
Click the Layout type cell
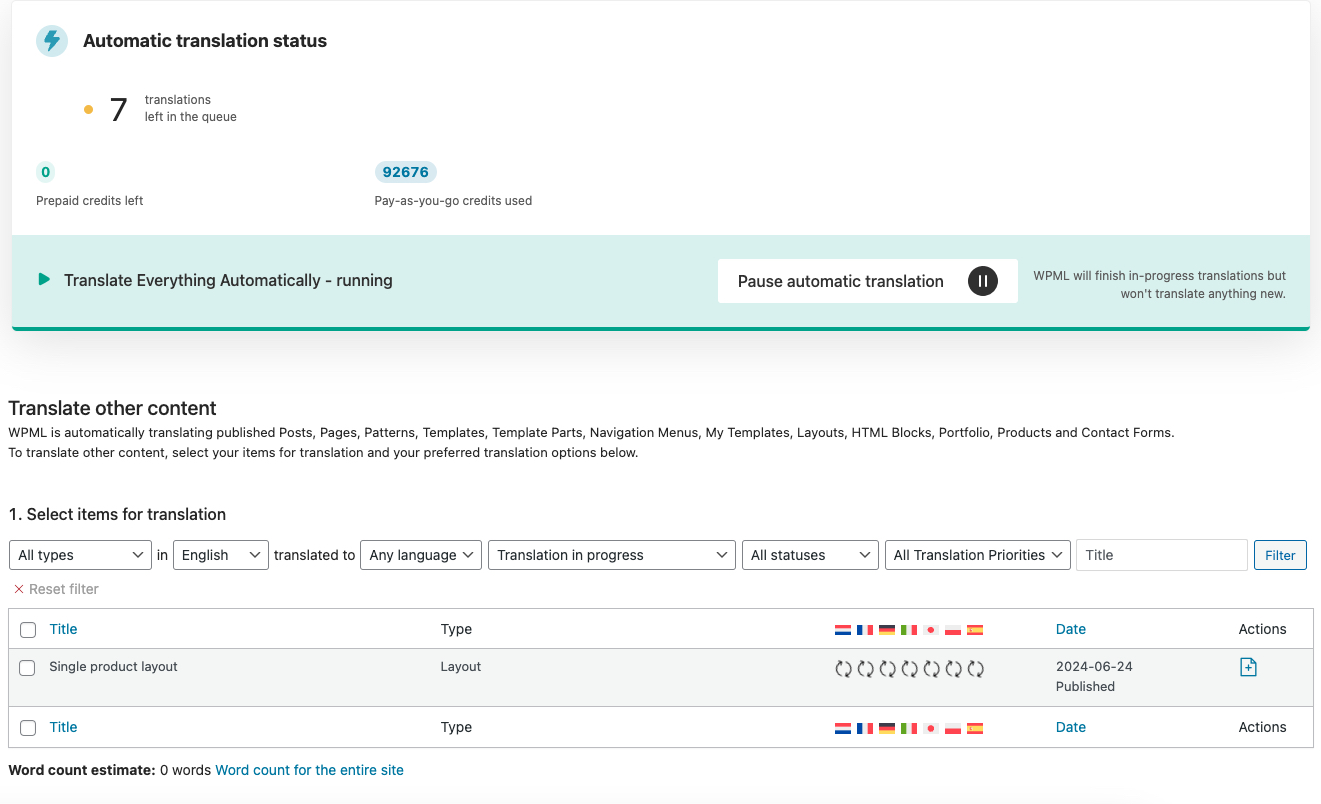pyautogui.click(x=461, y=666)
